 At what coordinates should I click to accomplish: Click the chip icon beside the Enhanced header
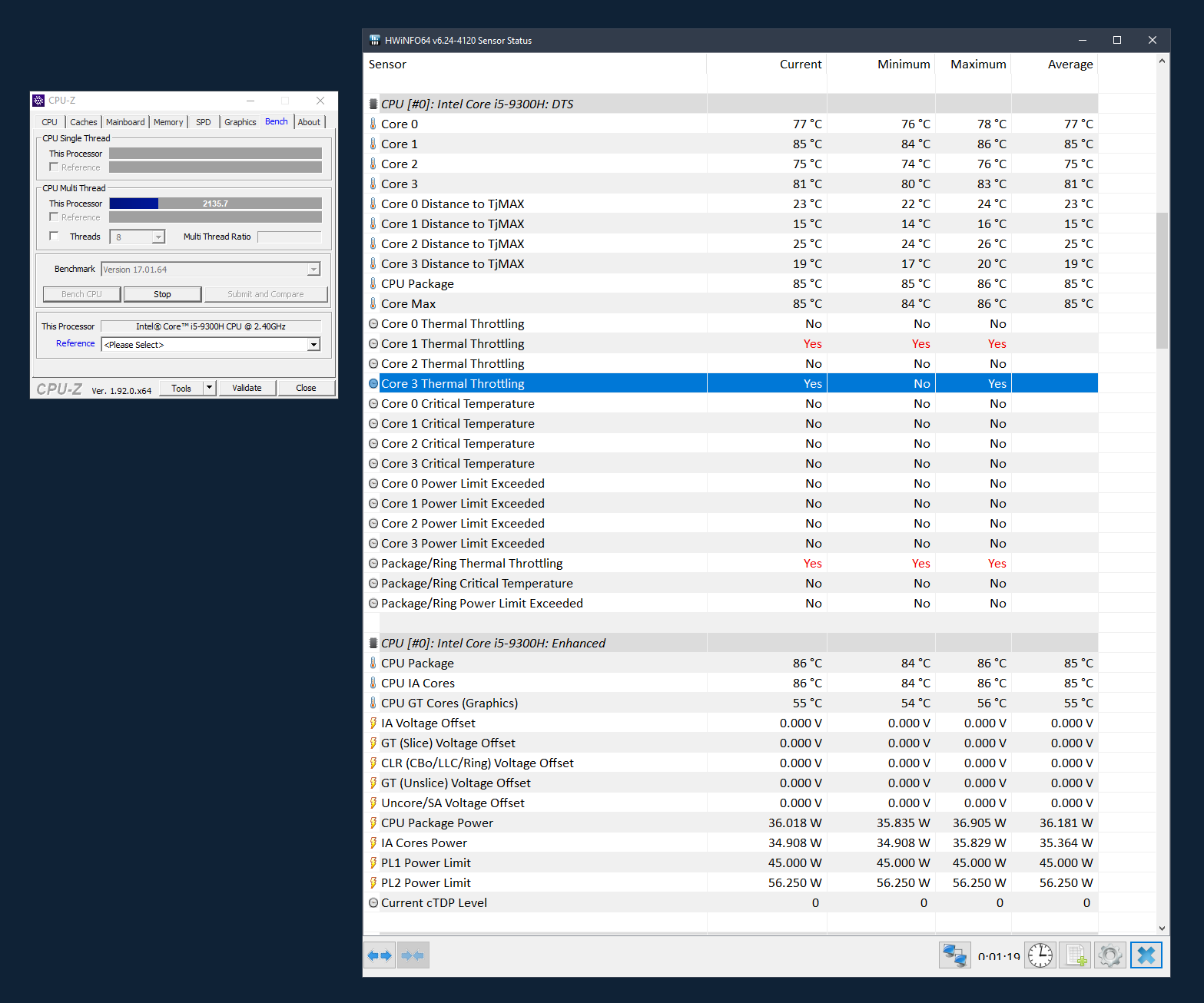373,644
